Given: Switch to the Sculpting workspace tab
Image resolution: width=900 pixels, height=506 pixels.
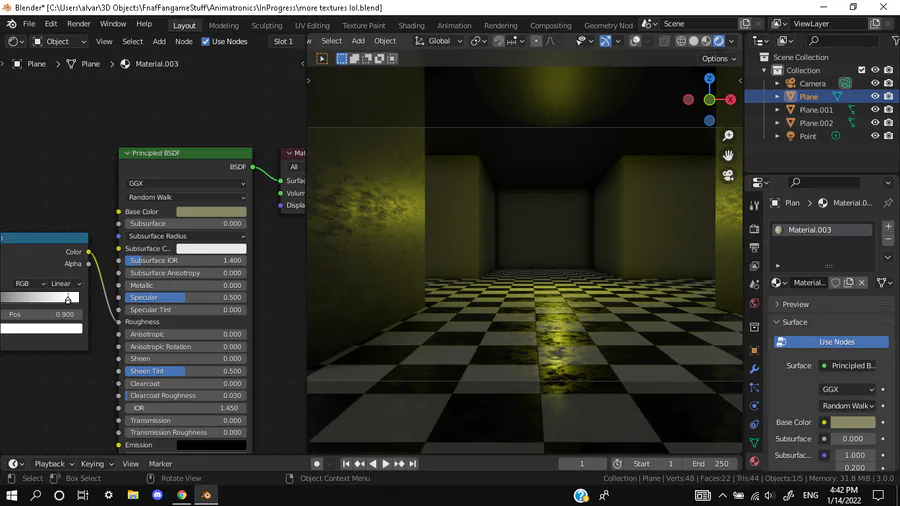Looking at the screenshot, I should [x=267, y=25].
